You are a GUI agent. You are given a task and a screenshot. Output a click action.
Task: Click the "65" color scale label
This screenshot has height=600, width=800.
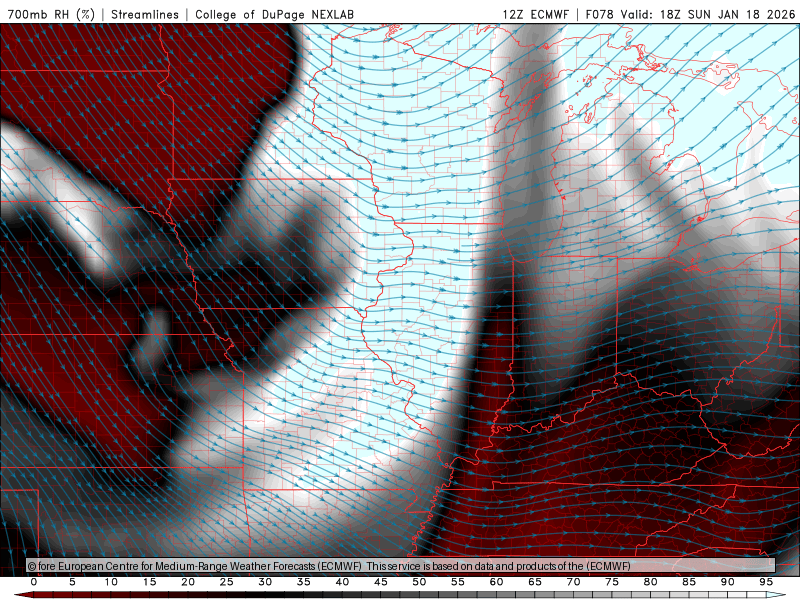(535, 582)
